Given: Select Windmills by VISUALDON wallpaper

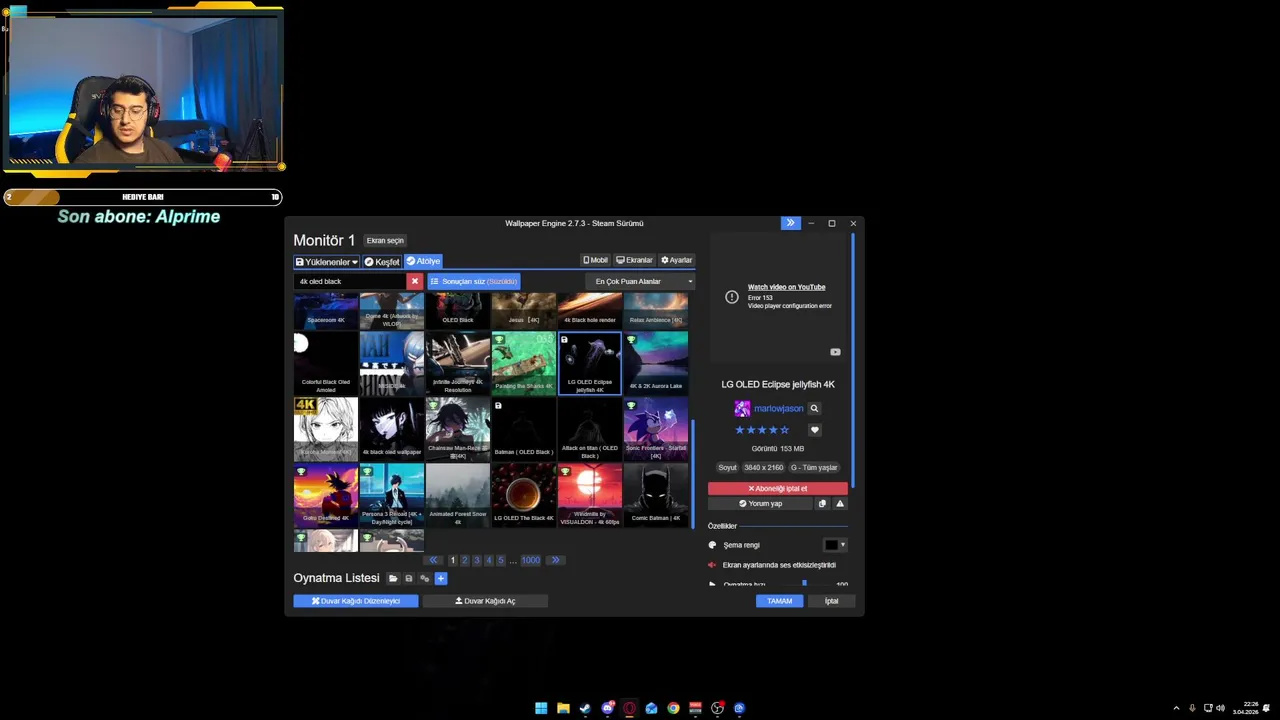Looking at the screenshot, I should tap(590, 495).
